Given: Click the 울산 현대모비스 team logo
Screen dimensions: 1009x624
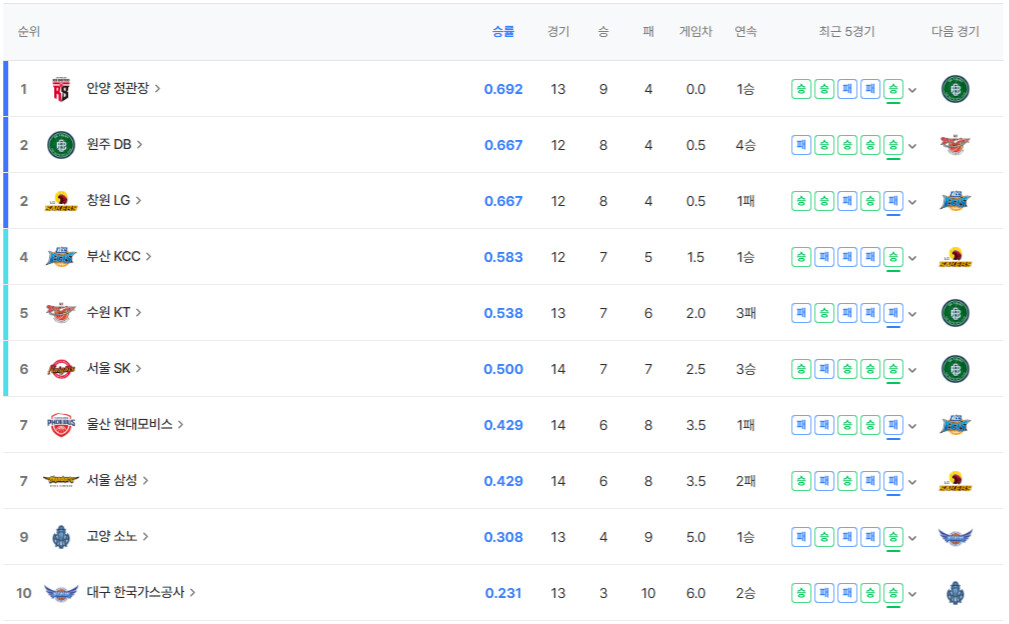Looking at the screenshot, I should (x=61, y=425).
